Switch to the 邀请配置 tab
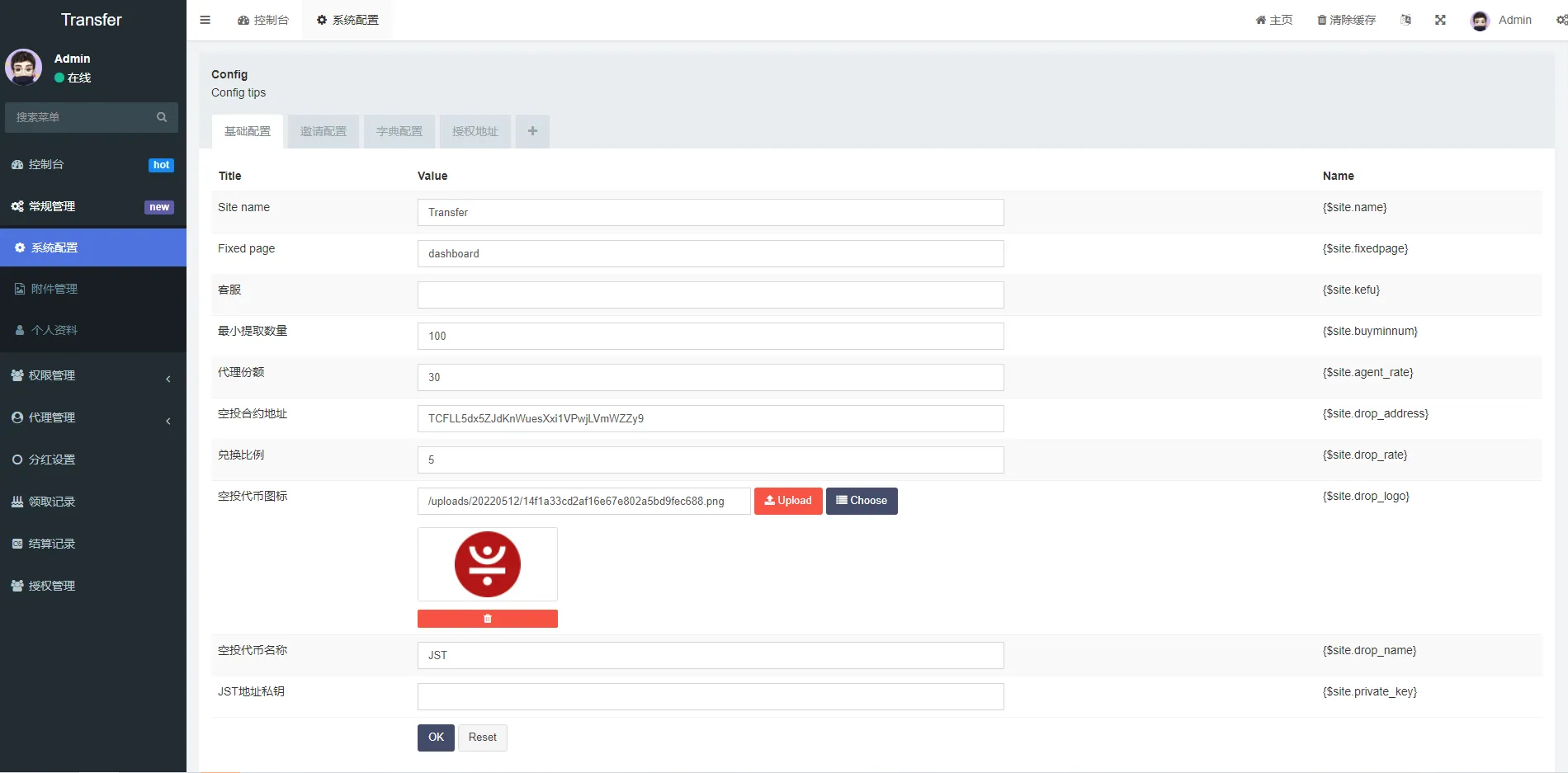Image resolution: width=1568 pixels, height=773 pixels. click(324, 131)
